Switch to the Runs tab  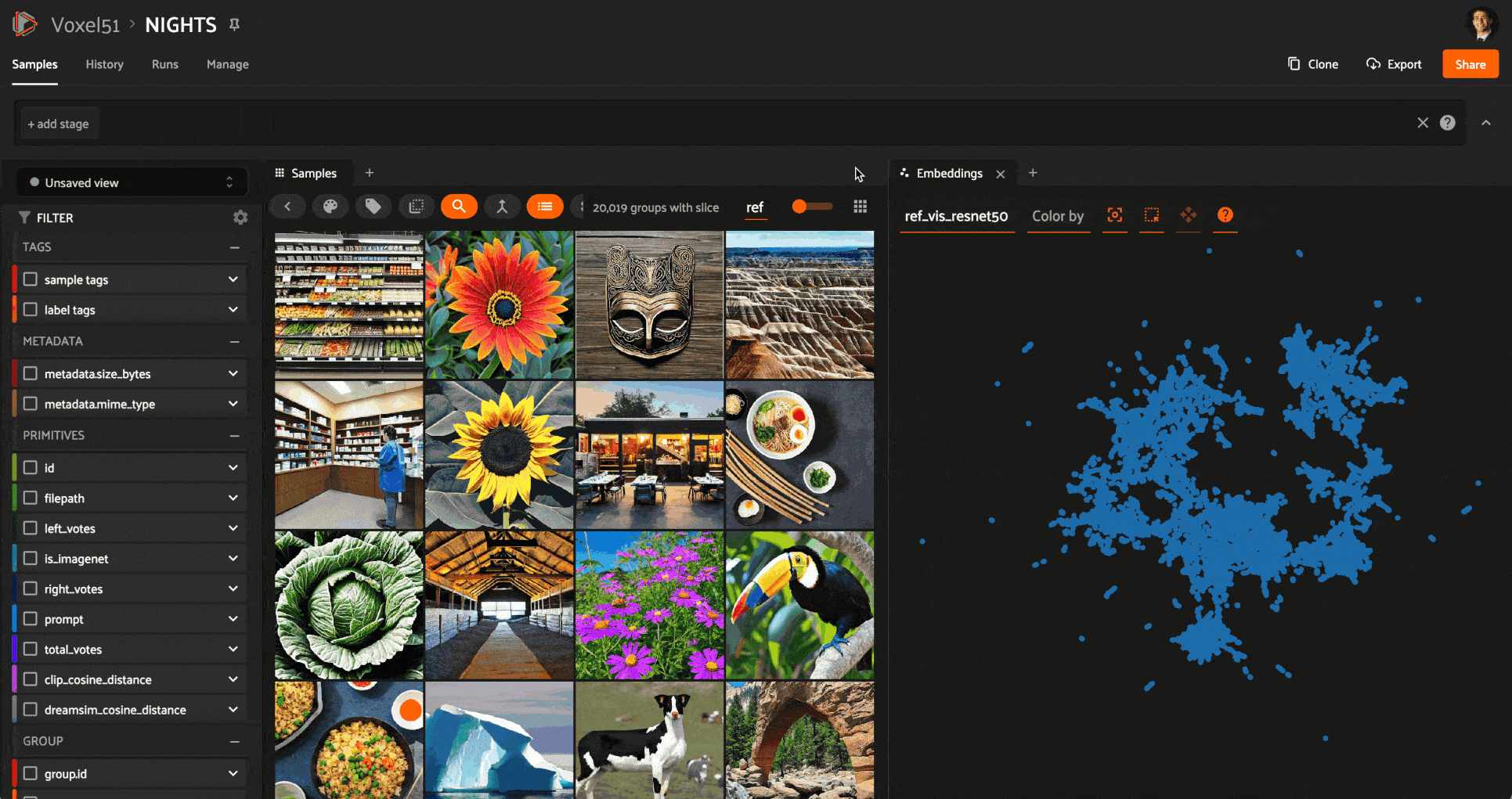165,64
